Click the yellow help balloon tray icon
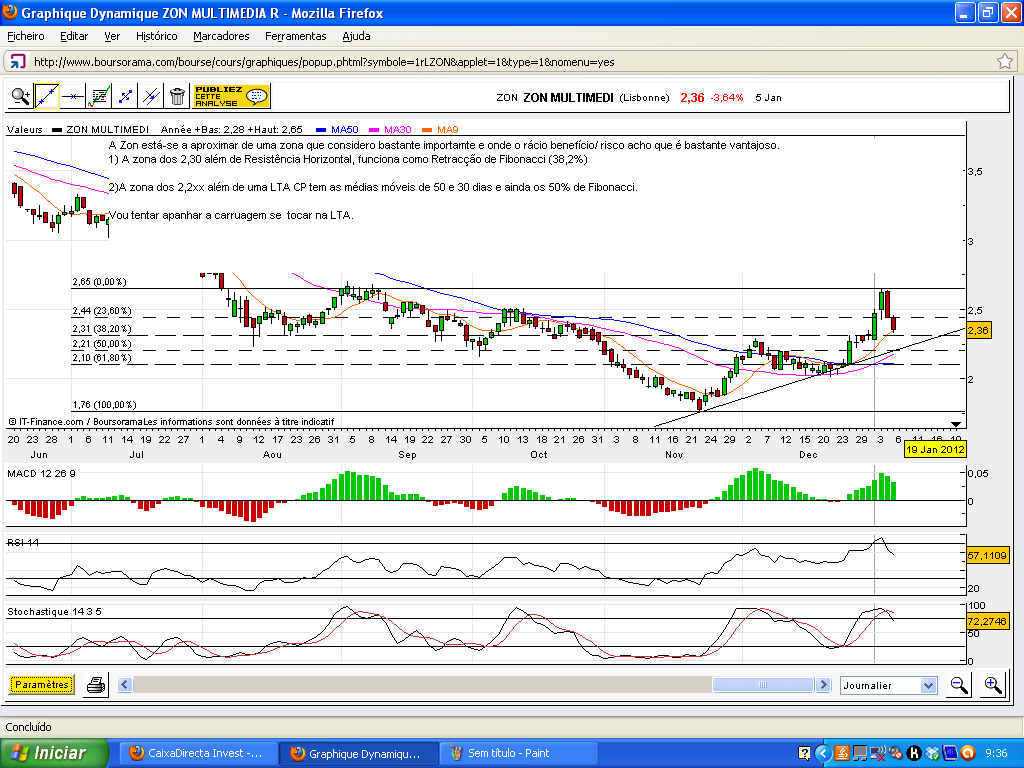1024x768 pixels. point(805,754)
